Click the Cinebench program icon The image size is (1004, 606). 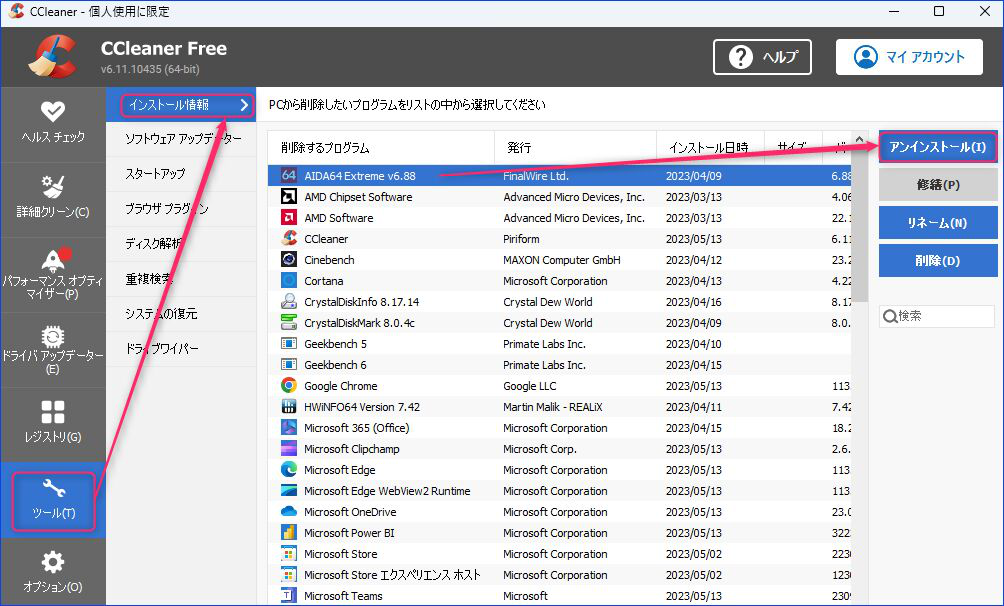click(289, 259)
